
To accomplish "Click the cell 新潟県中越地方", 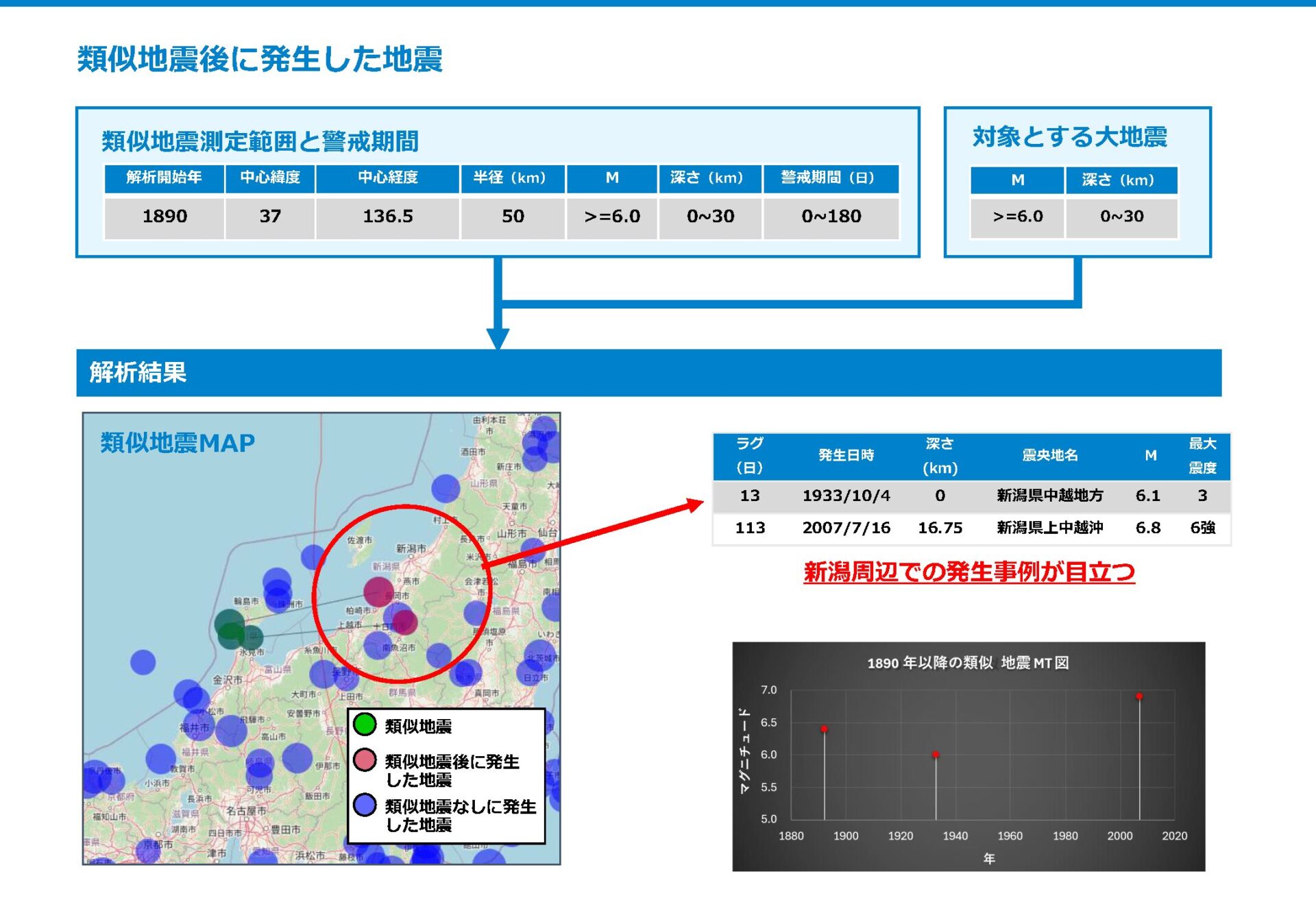I will 1050,496.
